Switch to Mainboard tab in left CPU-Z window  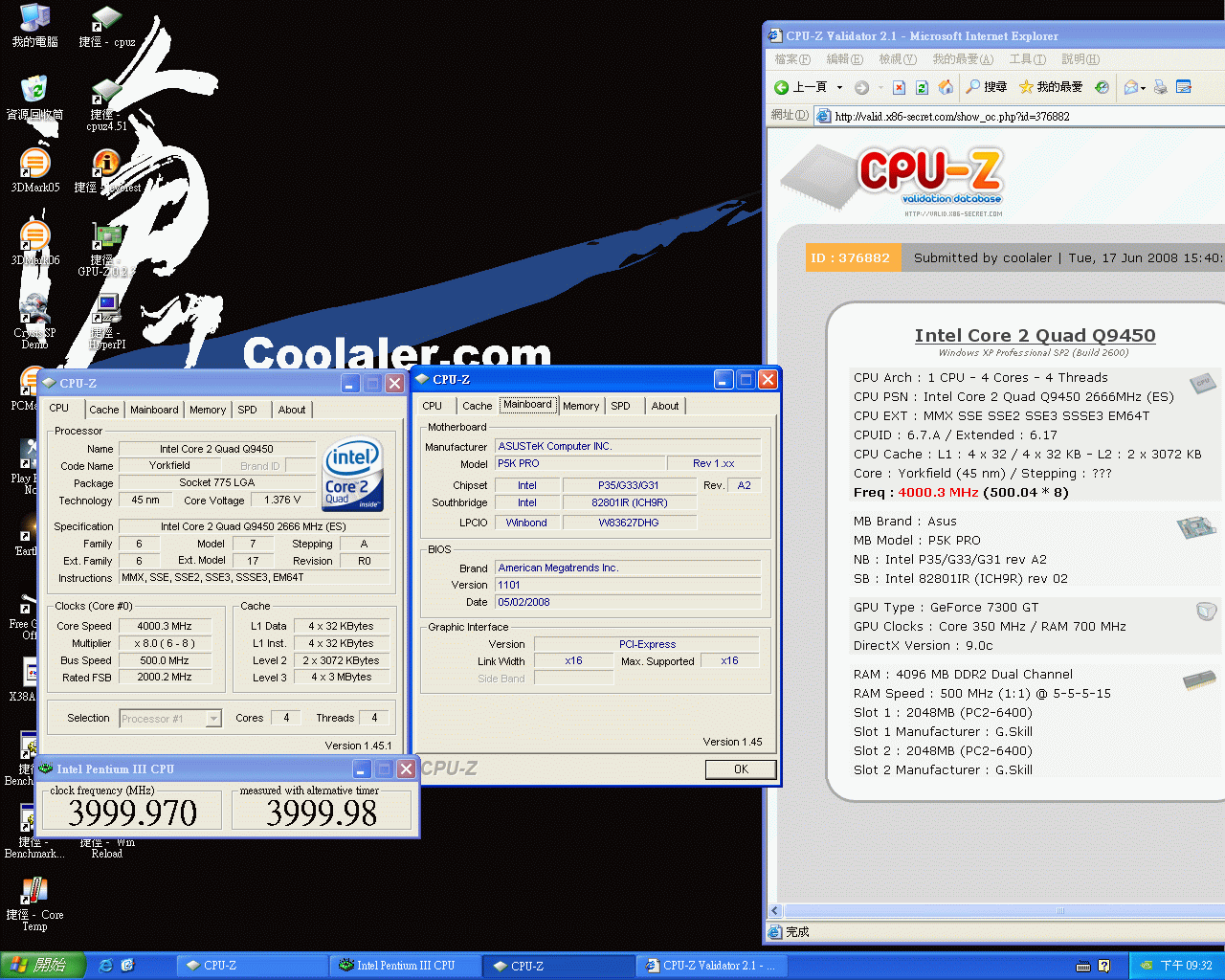point(154,410)
